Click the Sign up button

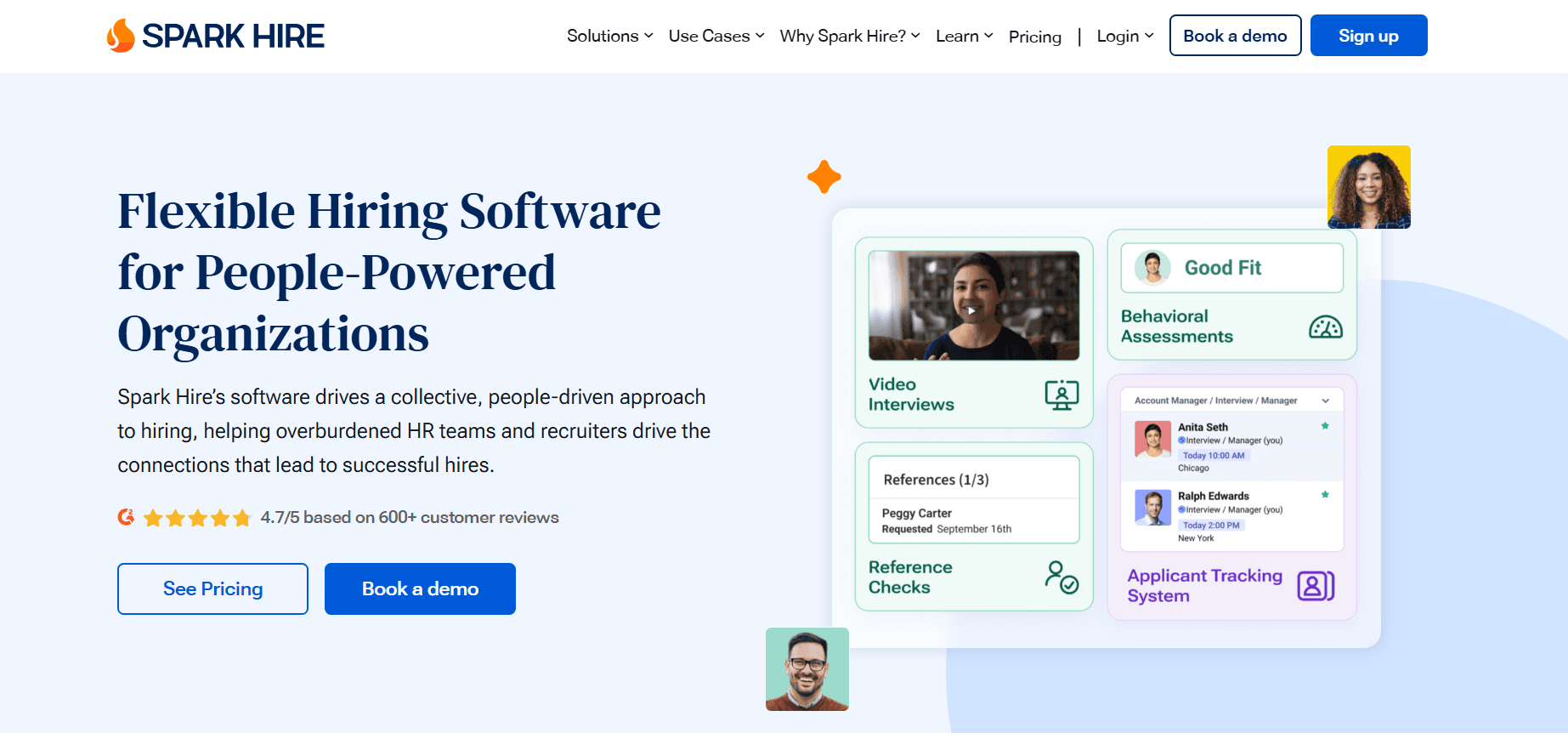coord(1367,36)
